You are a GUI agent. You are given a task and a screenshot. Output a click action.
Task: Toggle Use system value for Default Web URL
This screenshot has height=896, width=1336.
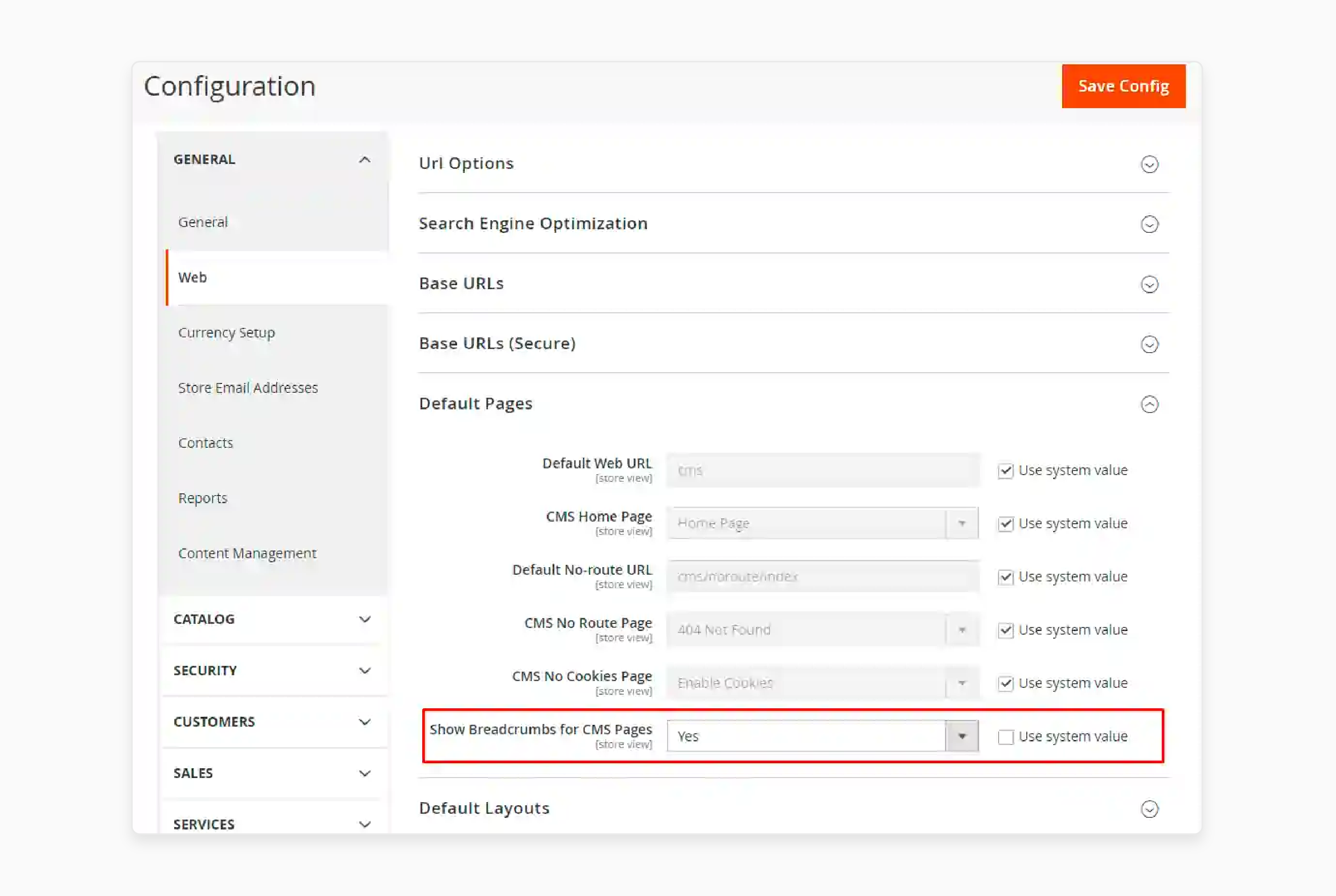[x=1005, y=470]
